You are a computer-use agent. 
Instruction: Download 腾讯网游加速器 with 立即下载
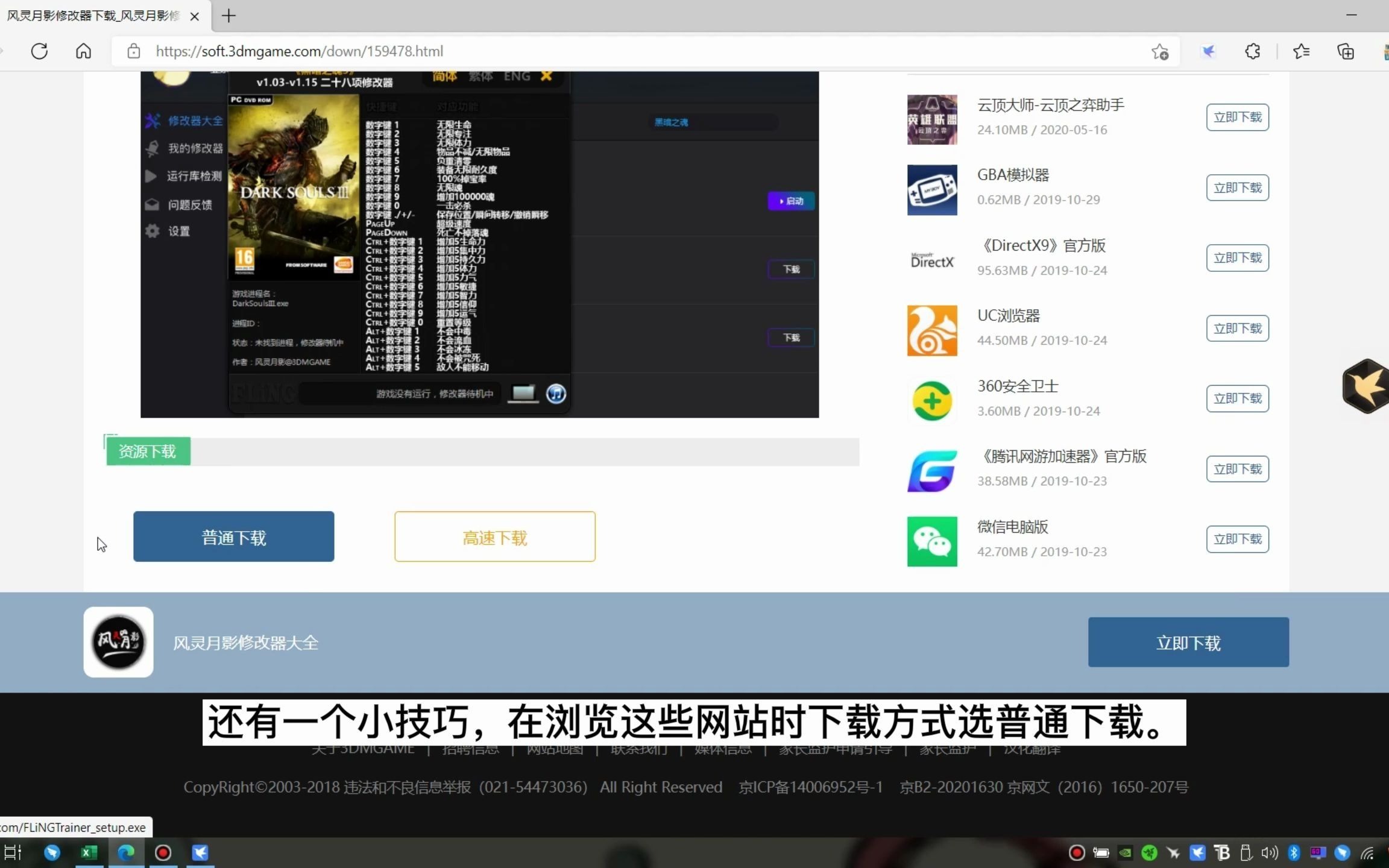1237,469
